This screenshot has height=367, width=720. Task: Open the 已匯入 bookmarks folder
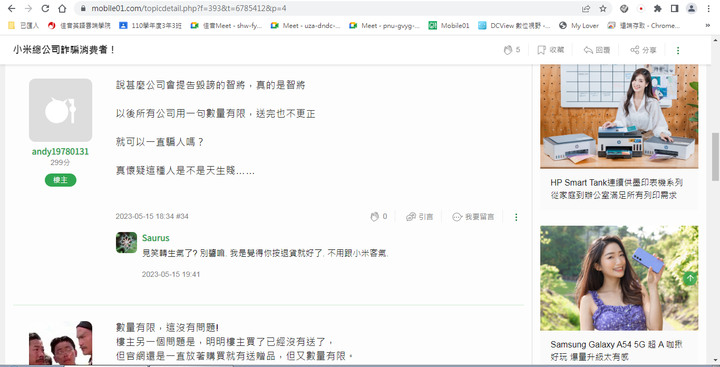(24, 26)
